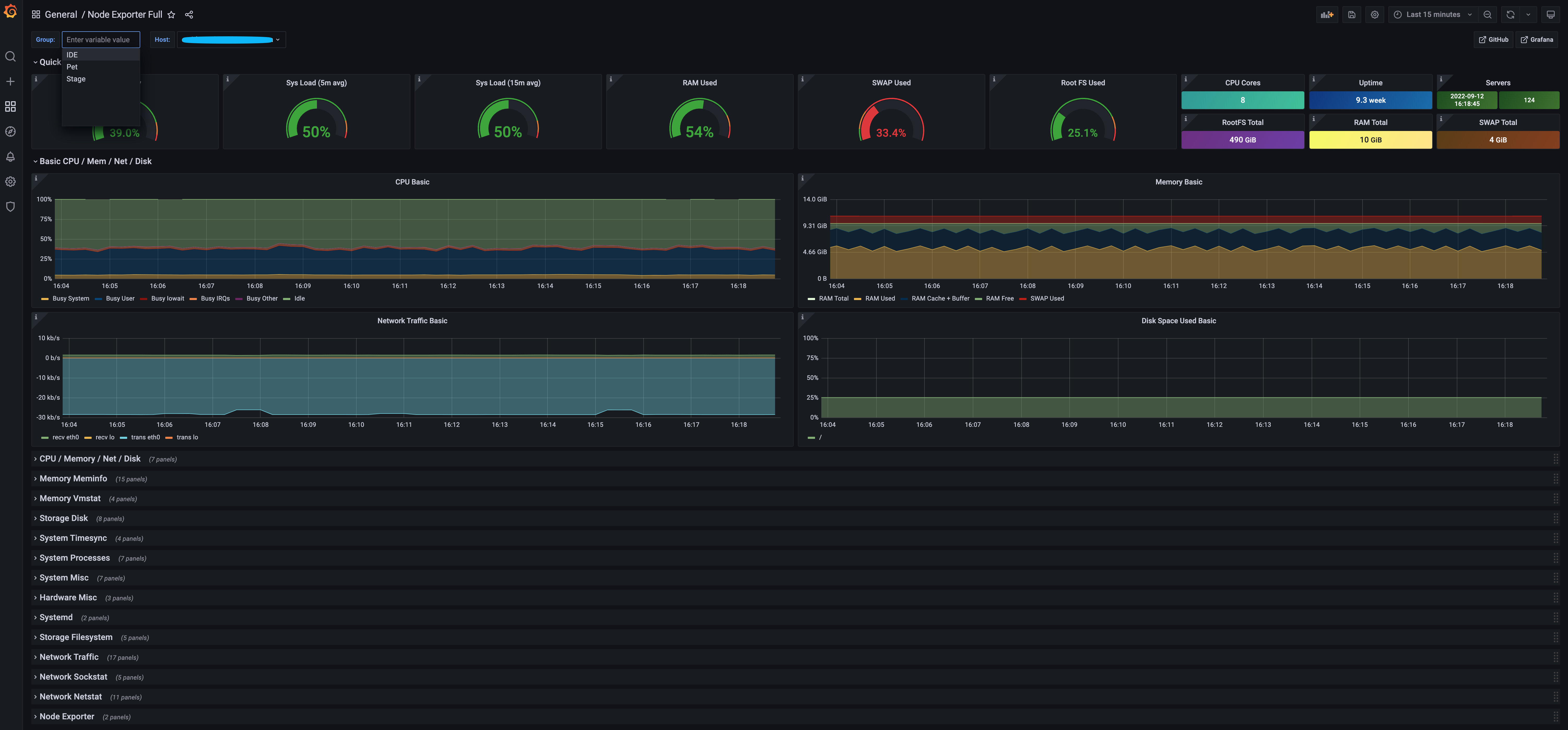Open CPU Basic panel title menu
This screenshot has width=1568, height=730.
412,182
